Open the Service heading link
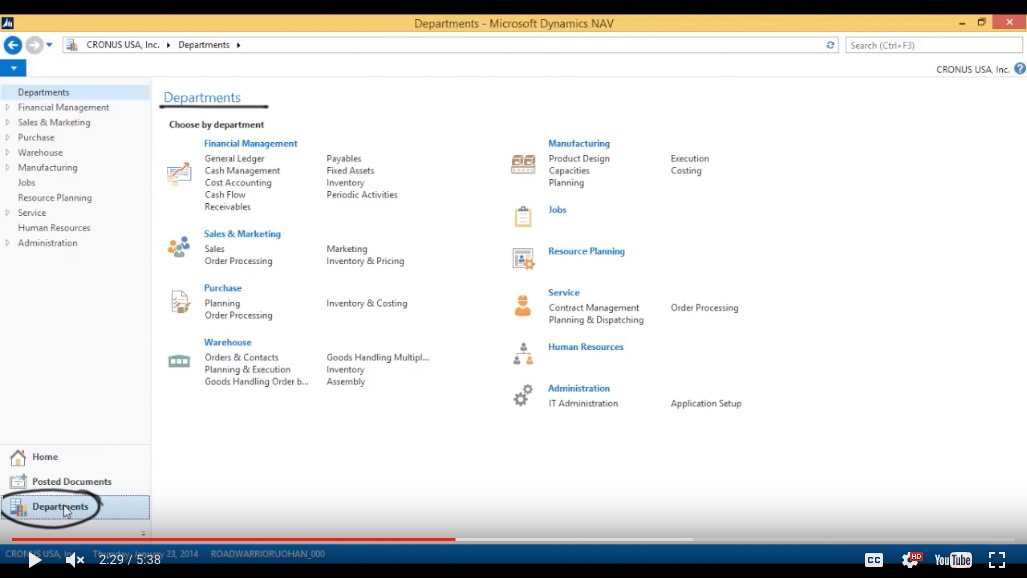Screen dimensions: 1027x578 pyautogui.click(x=564, y=292)
